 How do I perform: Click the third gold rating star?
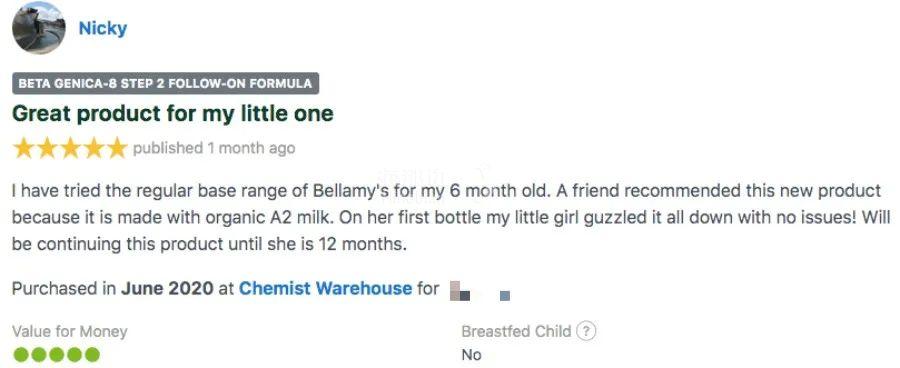tap(71, 148)
